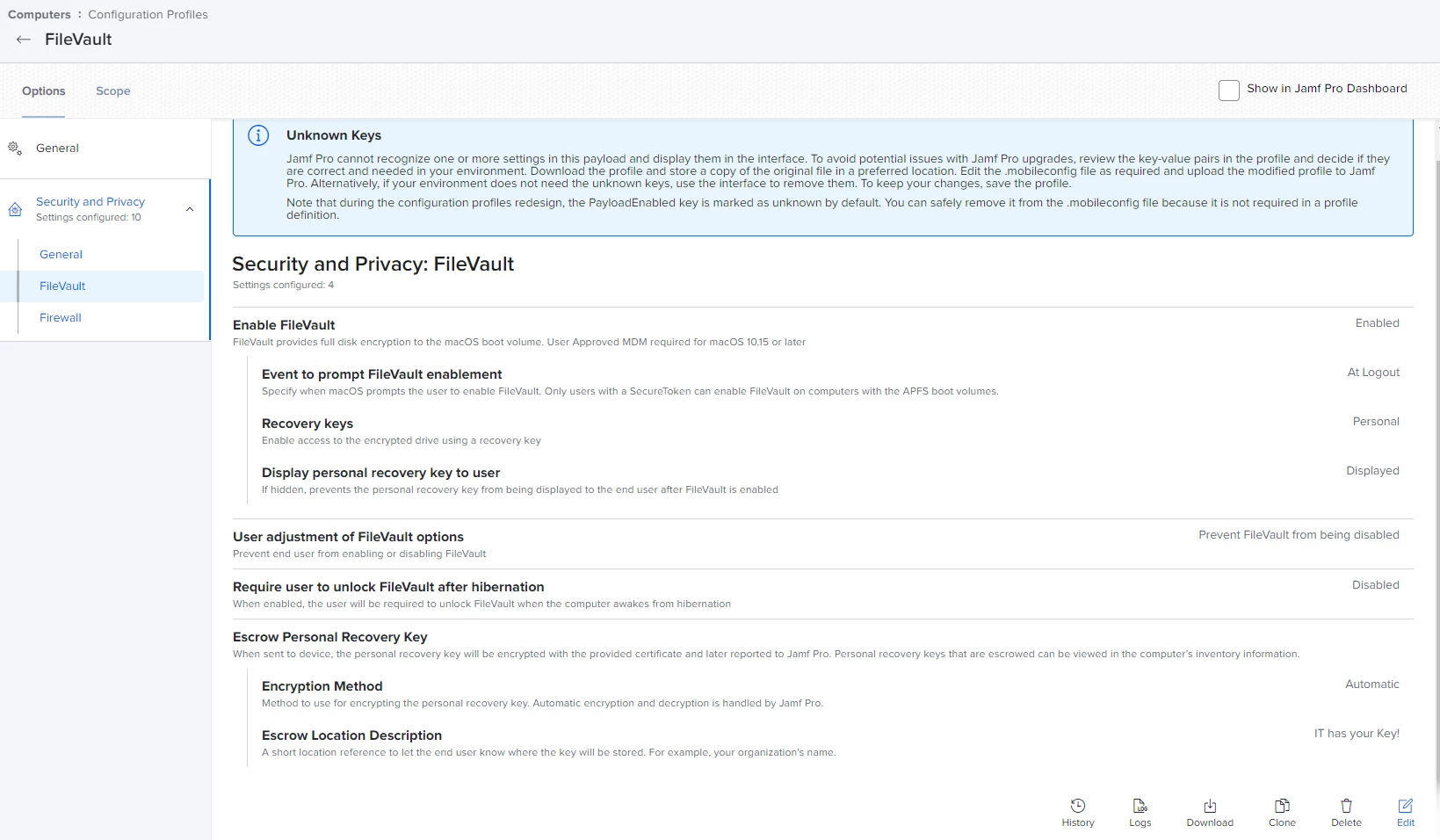Enable Show in Jamf Pro Dashboard checkbox

(1229, 90)
